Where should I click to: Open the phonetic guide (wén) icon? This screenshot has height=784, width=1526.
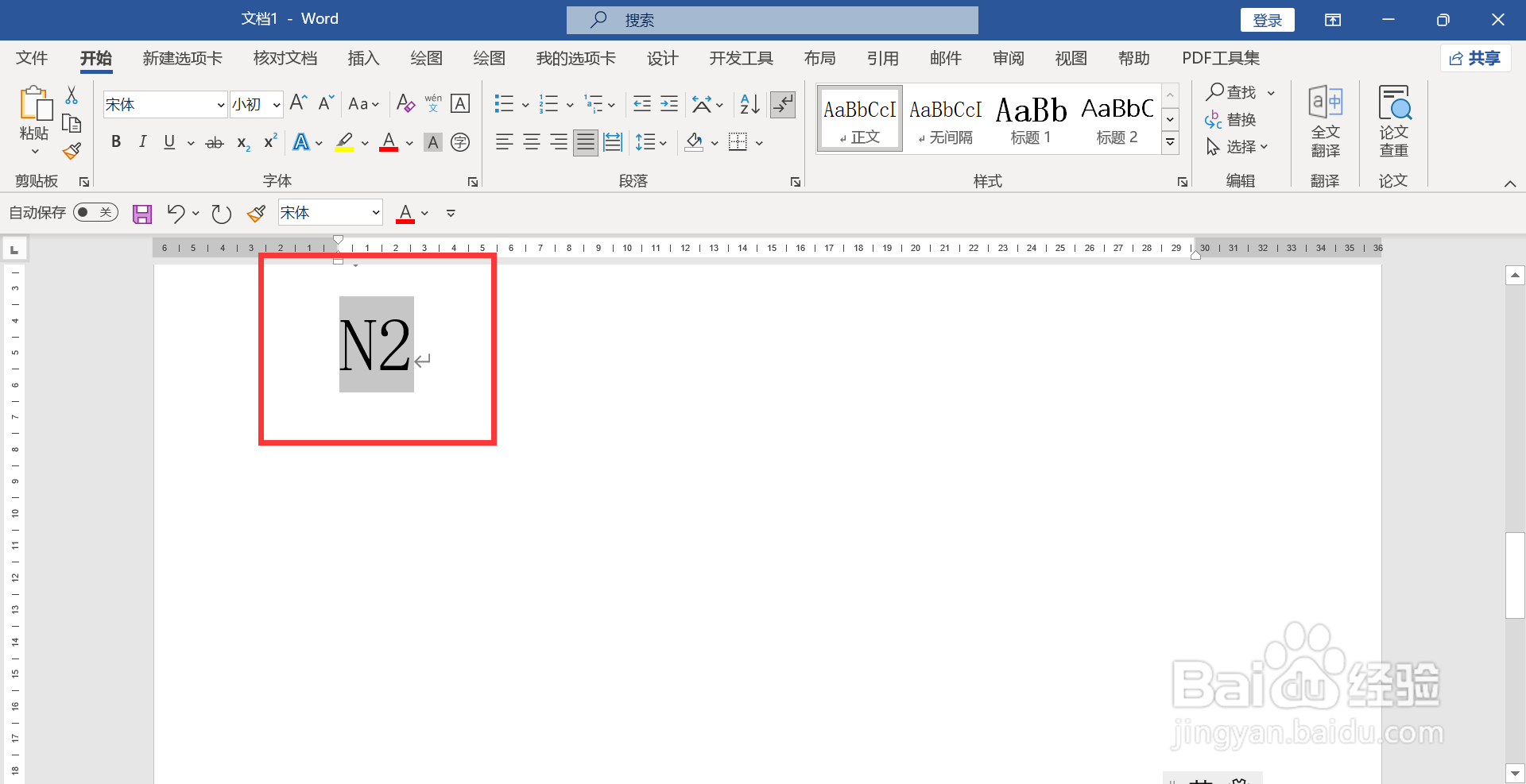pos(433,103)
